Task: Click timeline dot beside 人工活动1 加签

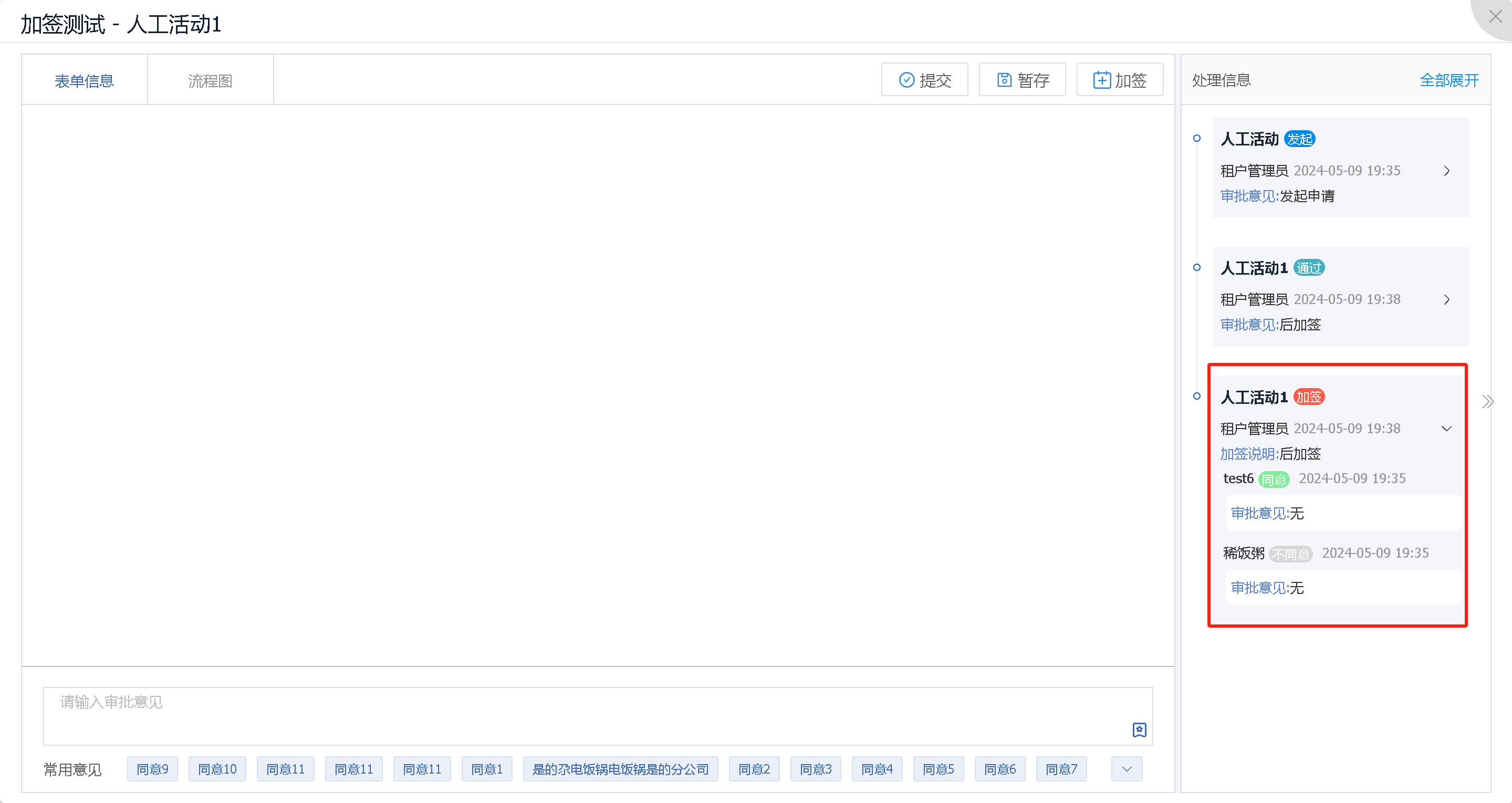Action: pos(1197,396)
